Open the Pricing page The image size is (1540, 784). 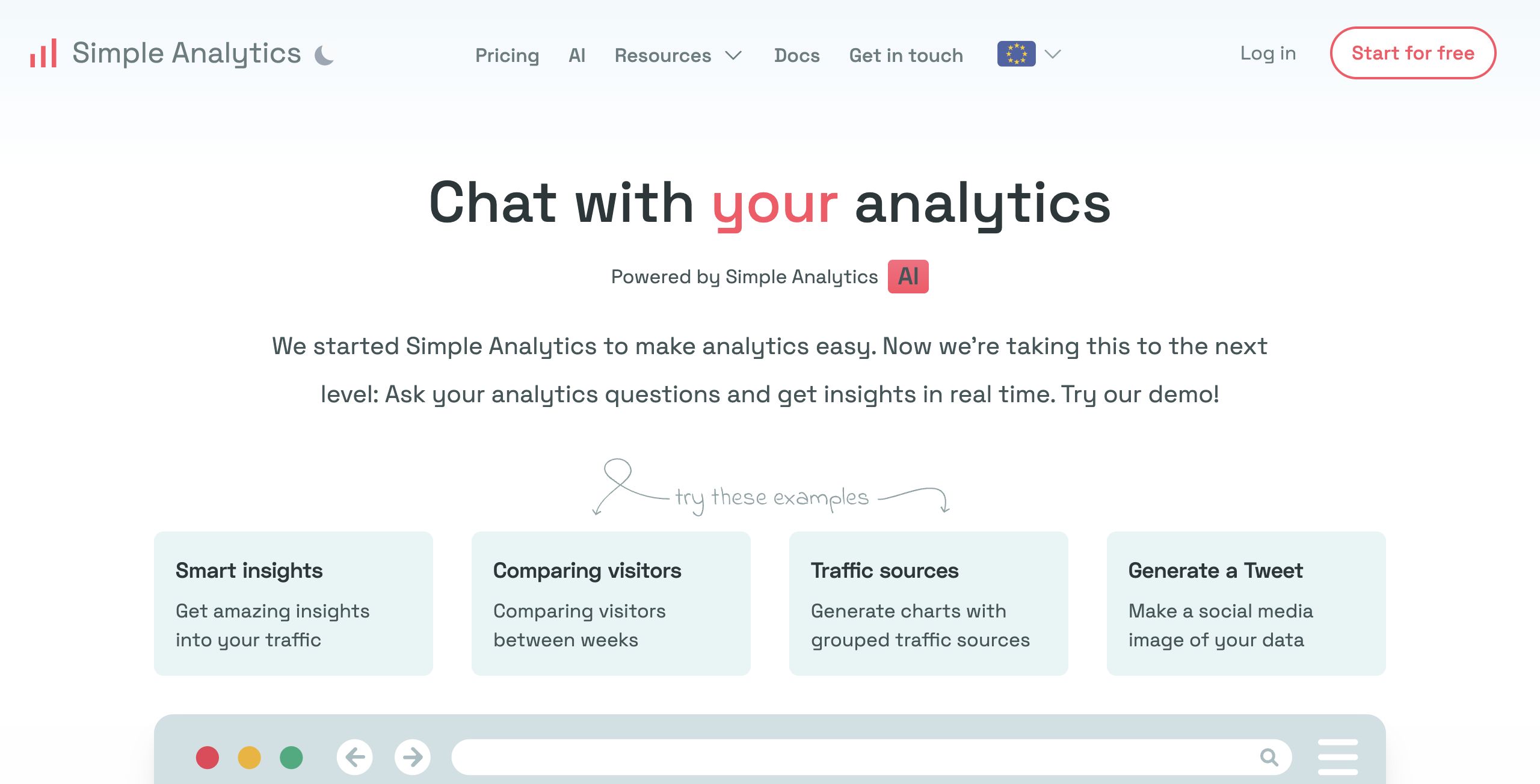(507, 55)
